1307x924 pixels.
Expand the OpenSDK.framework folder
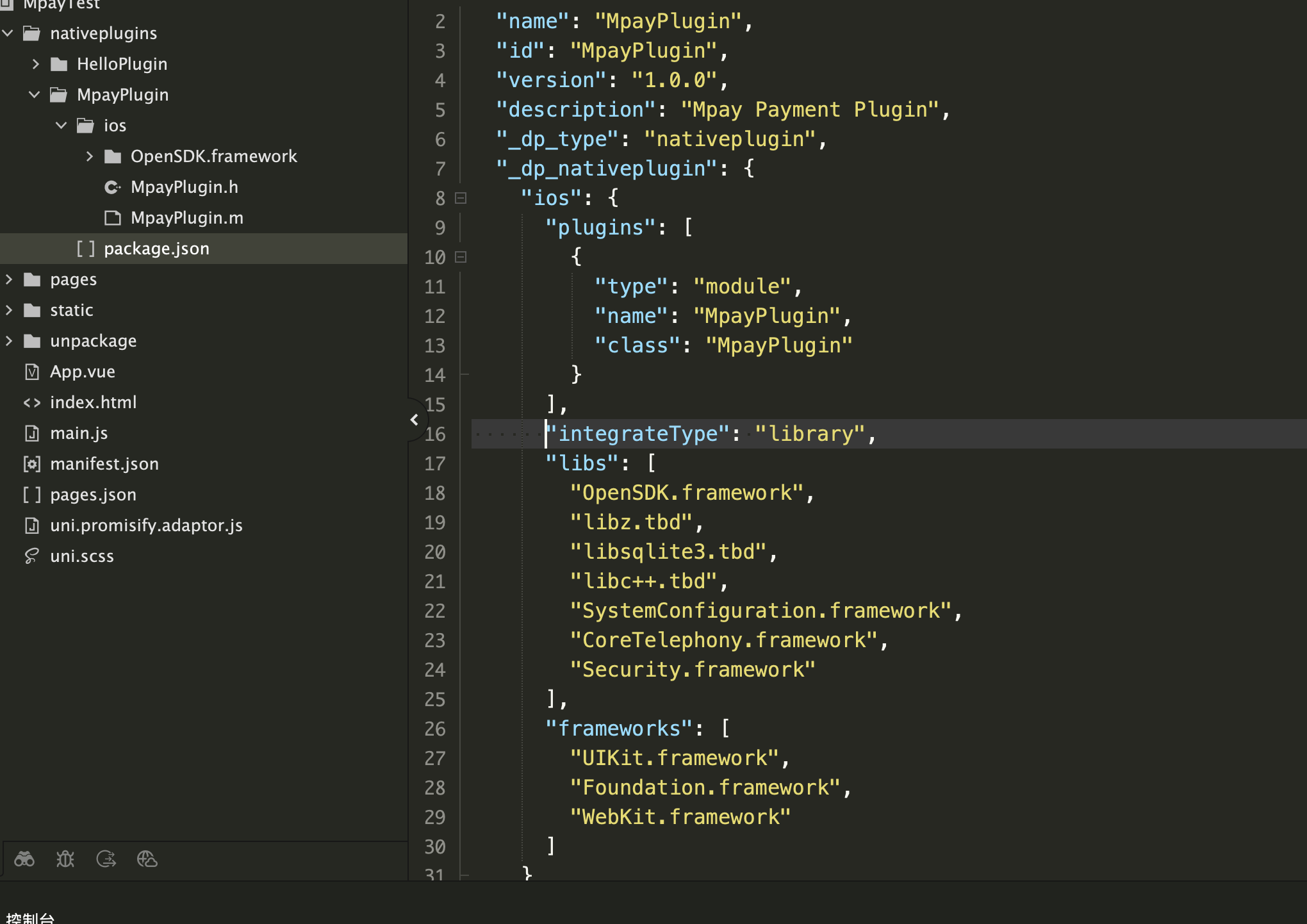90,156
